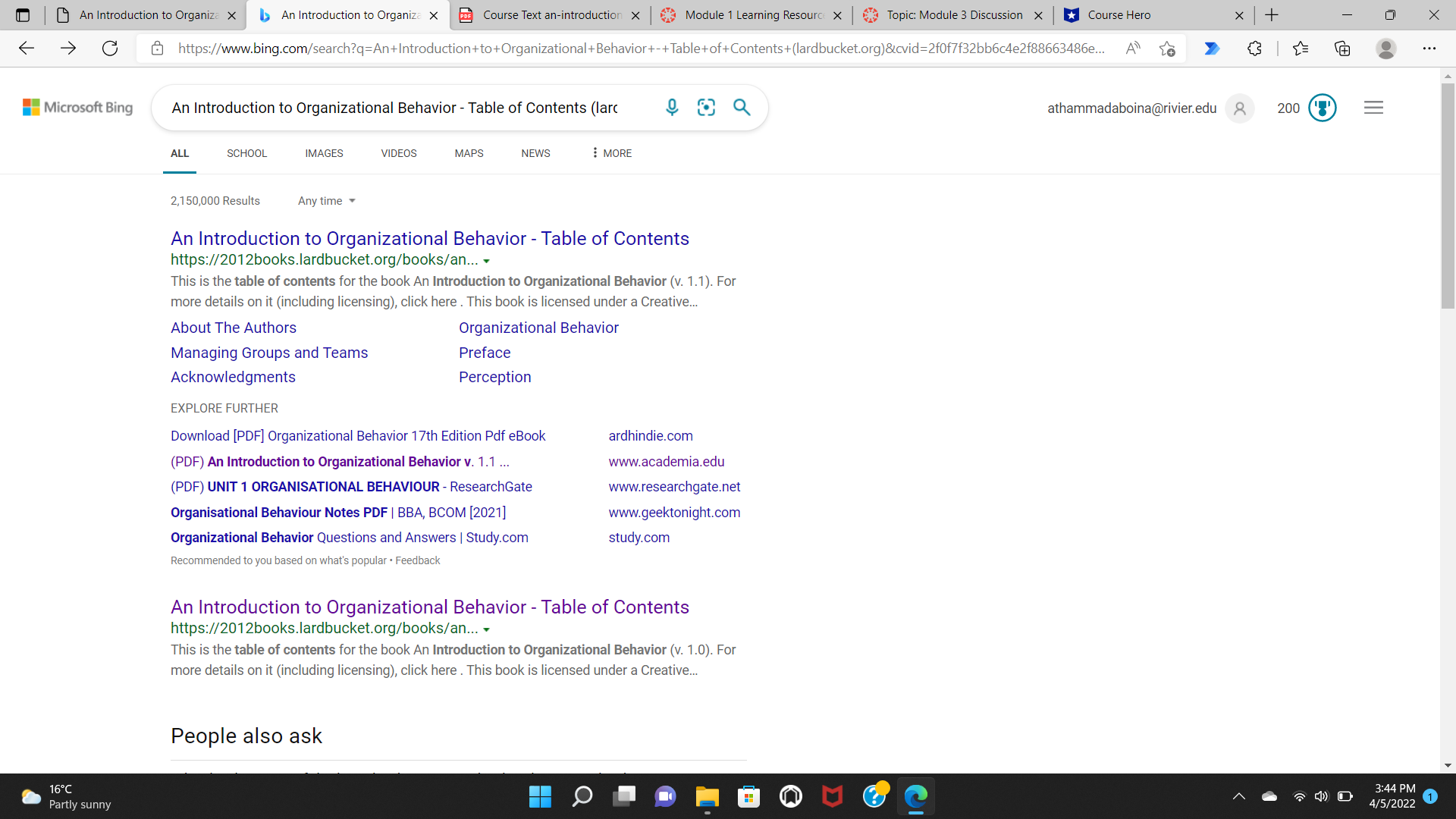Open the Collections icon

coord(1342,49)
